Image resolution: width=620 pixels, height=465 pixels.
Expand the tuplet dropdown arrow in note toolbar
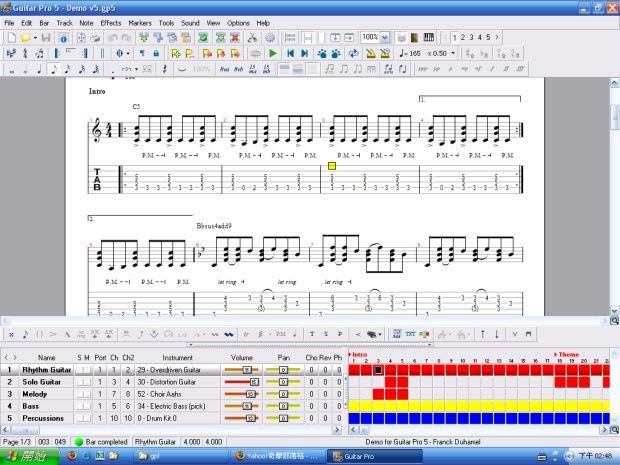136,69
